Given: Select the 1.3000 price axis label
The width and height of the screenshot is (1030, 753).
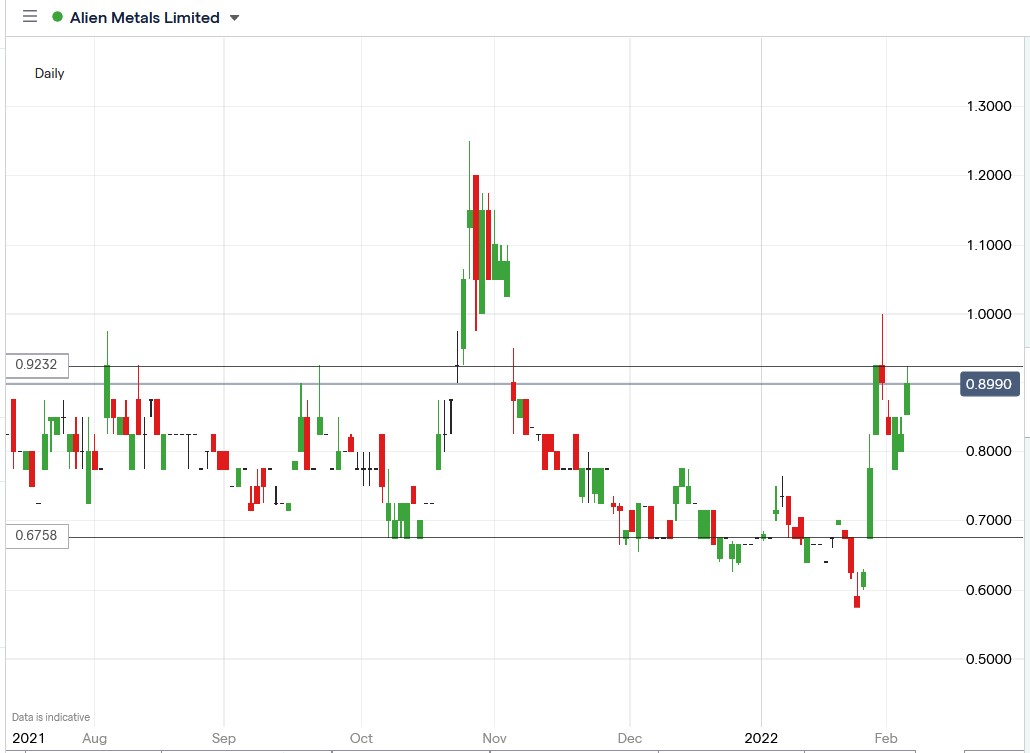Looking at the screenshot, I should pyautogui.click(x=989, y=106).
